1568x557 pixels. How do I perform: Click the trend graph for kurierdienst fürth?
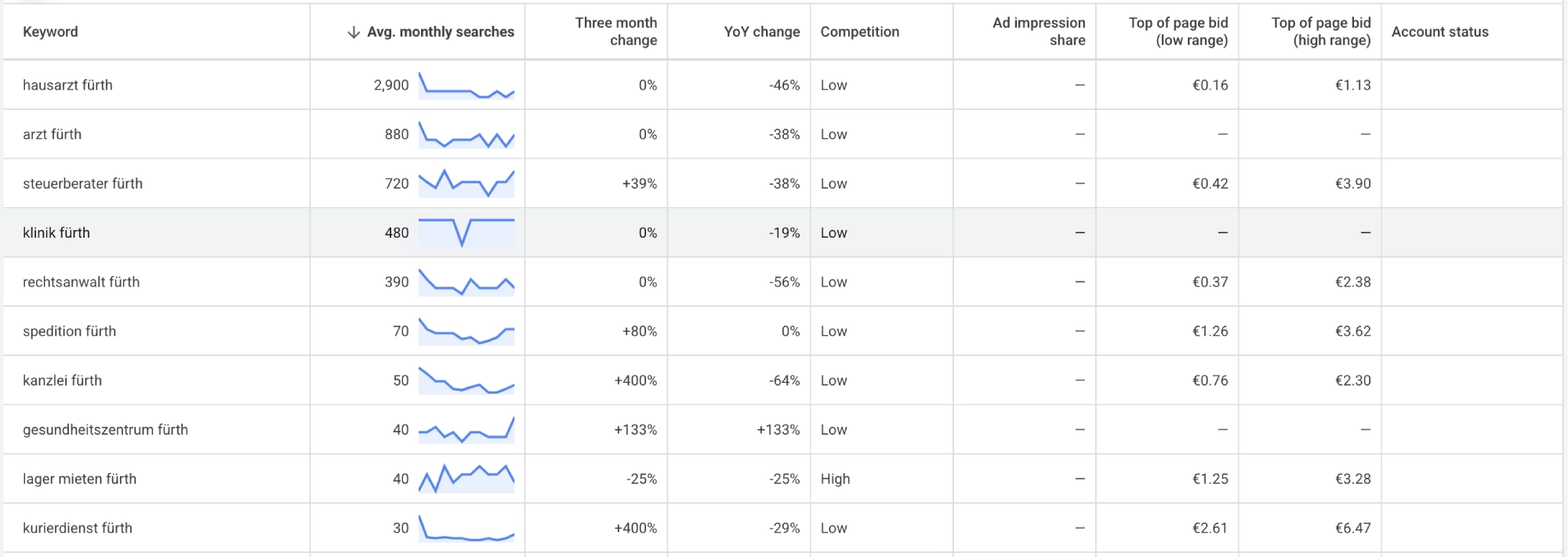(466, 528)
